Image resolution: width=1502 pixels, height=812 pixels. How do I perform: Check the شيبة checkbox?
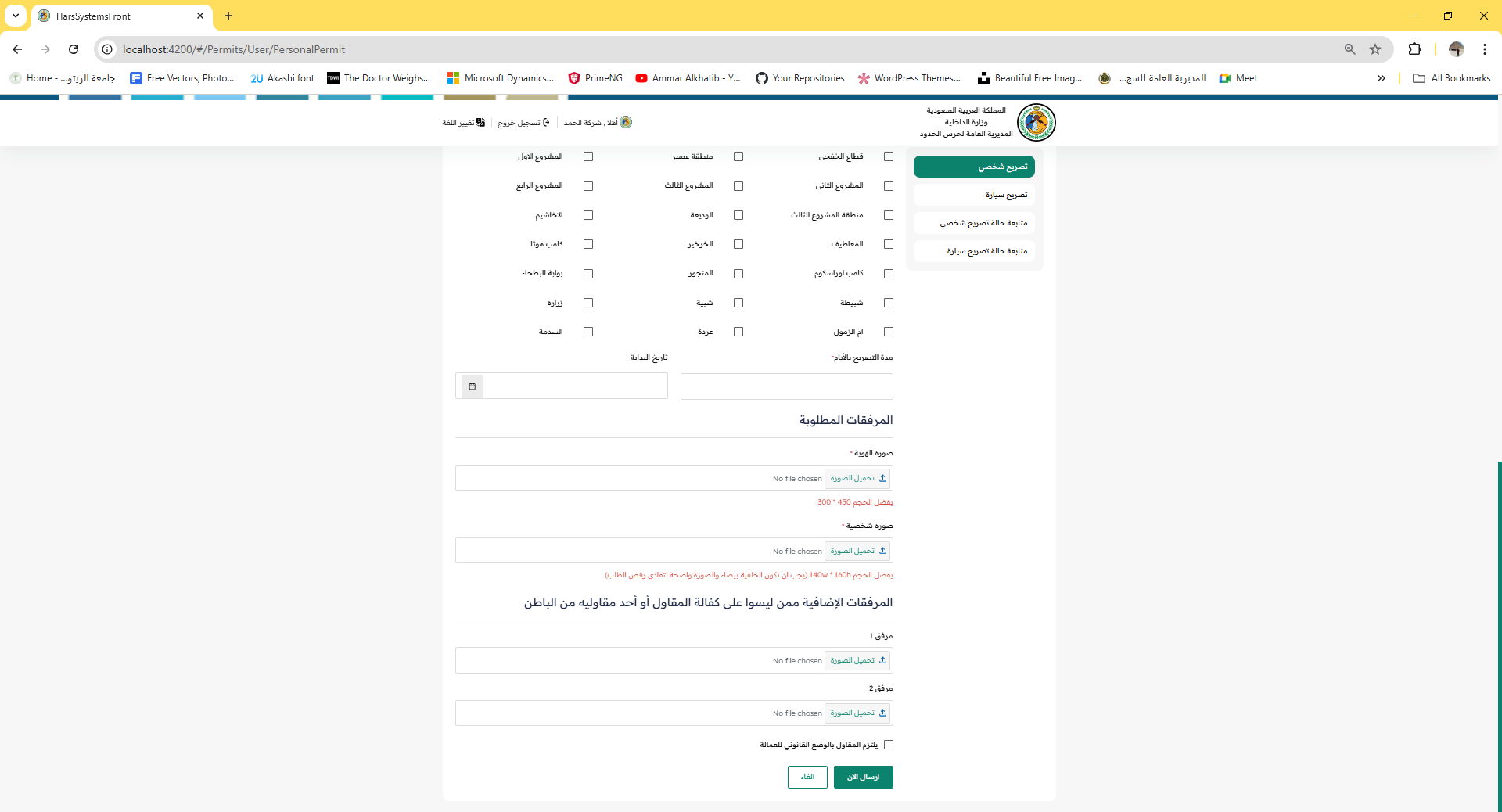click(738, 303)
